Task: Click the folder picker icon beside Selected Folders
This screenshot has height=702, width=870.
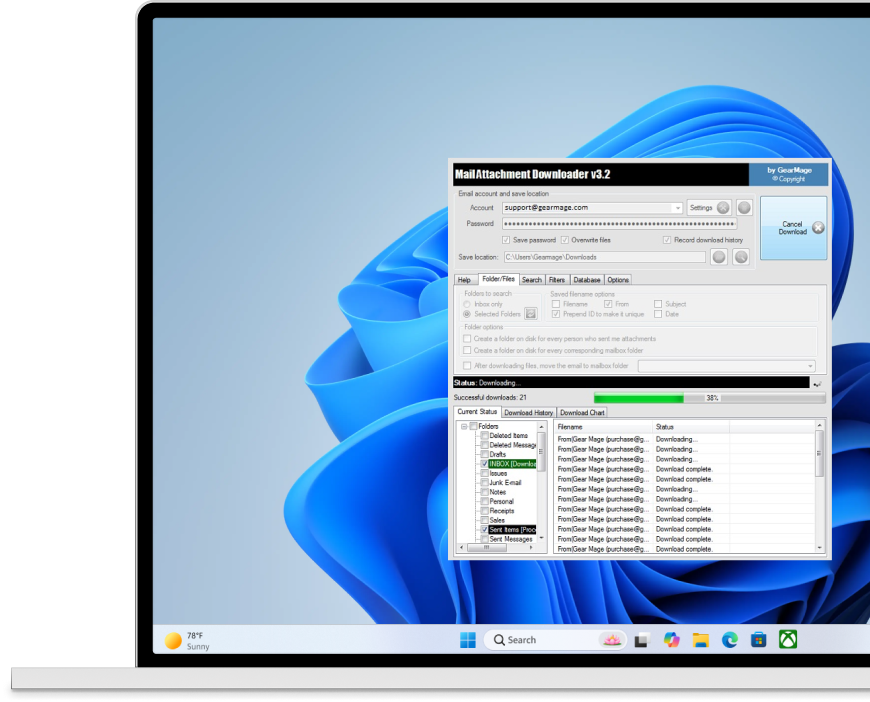Action: (x=531, y=314)
